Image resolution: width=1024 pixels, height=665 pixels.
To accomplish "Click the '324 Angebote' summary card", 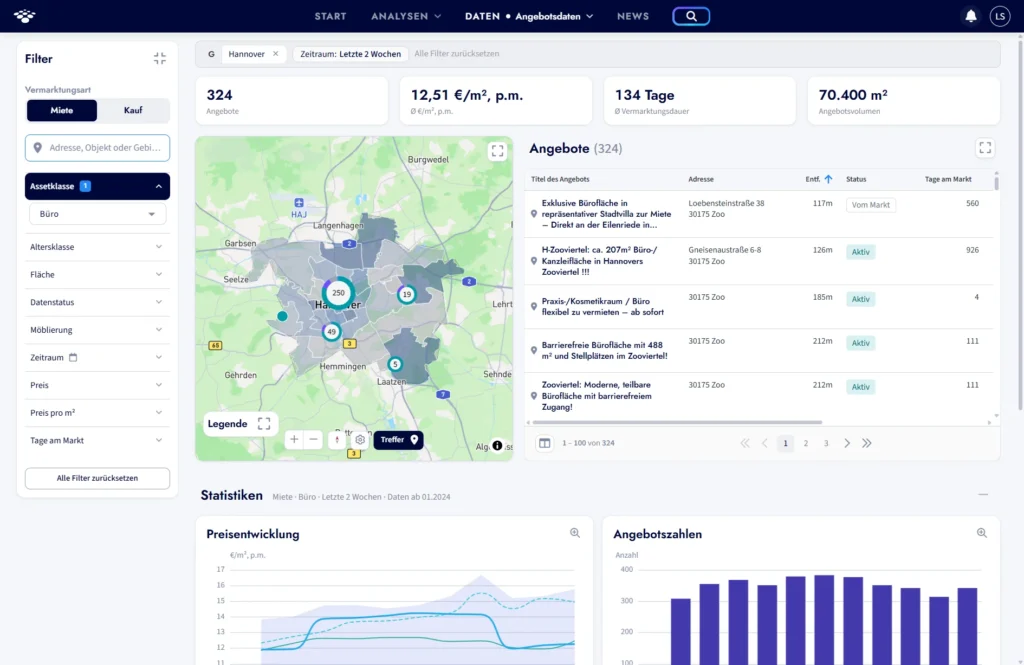I will (291, 101).
